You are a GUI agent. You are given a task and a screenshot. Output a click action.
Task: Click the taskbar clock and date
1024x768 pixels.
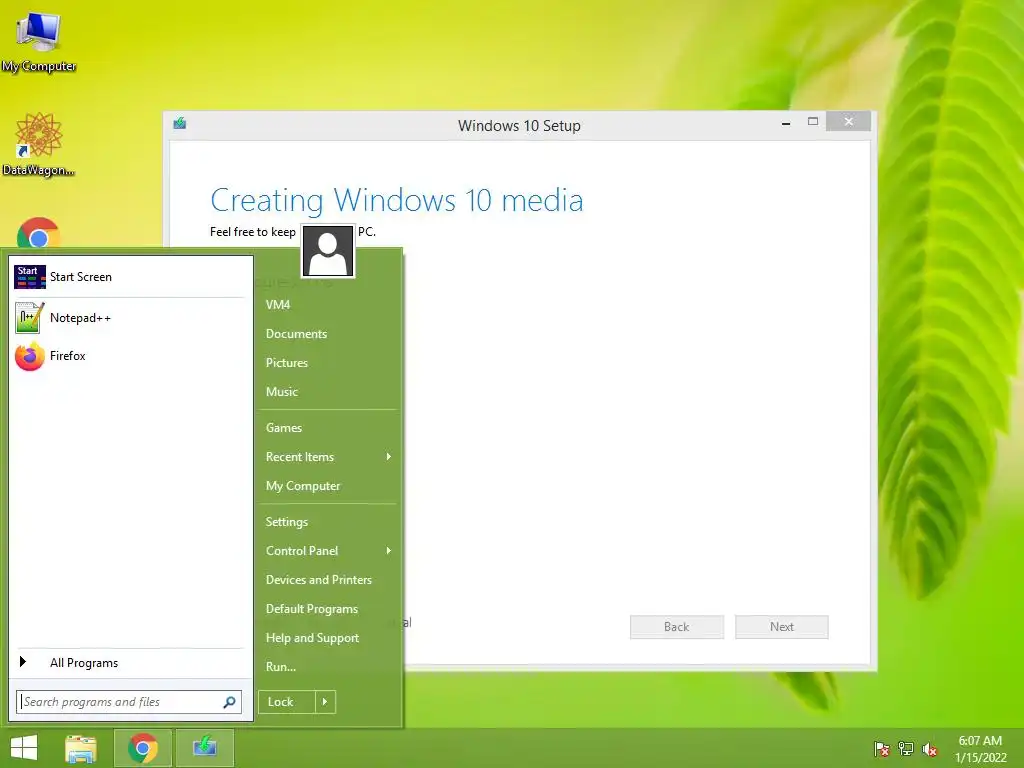980,749
